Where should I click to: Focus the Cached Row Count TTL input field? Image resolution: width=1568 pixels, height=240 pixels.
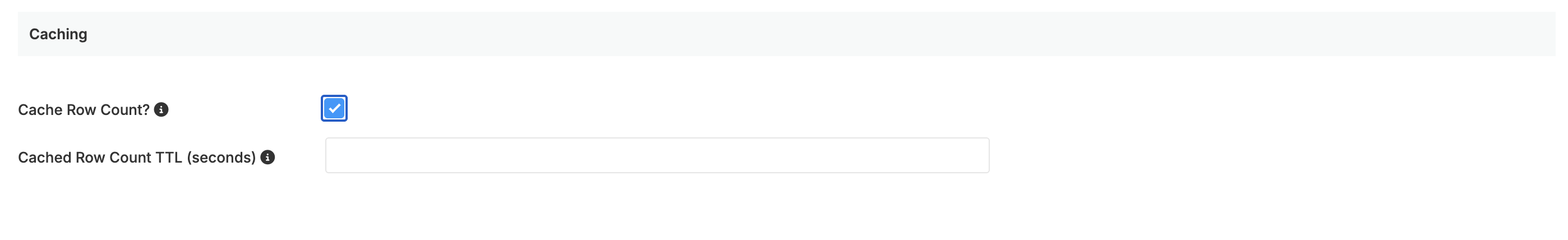(657, 155)
